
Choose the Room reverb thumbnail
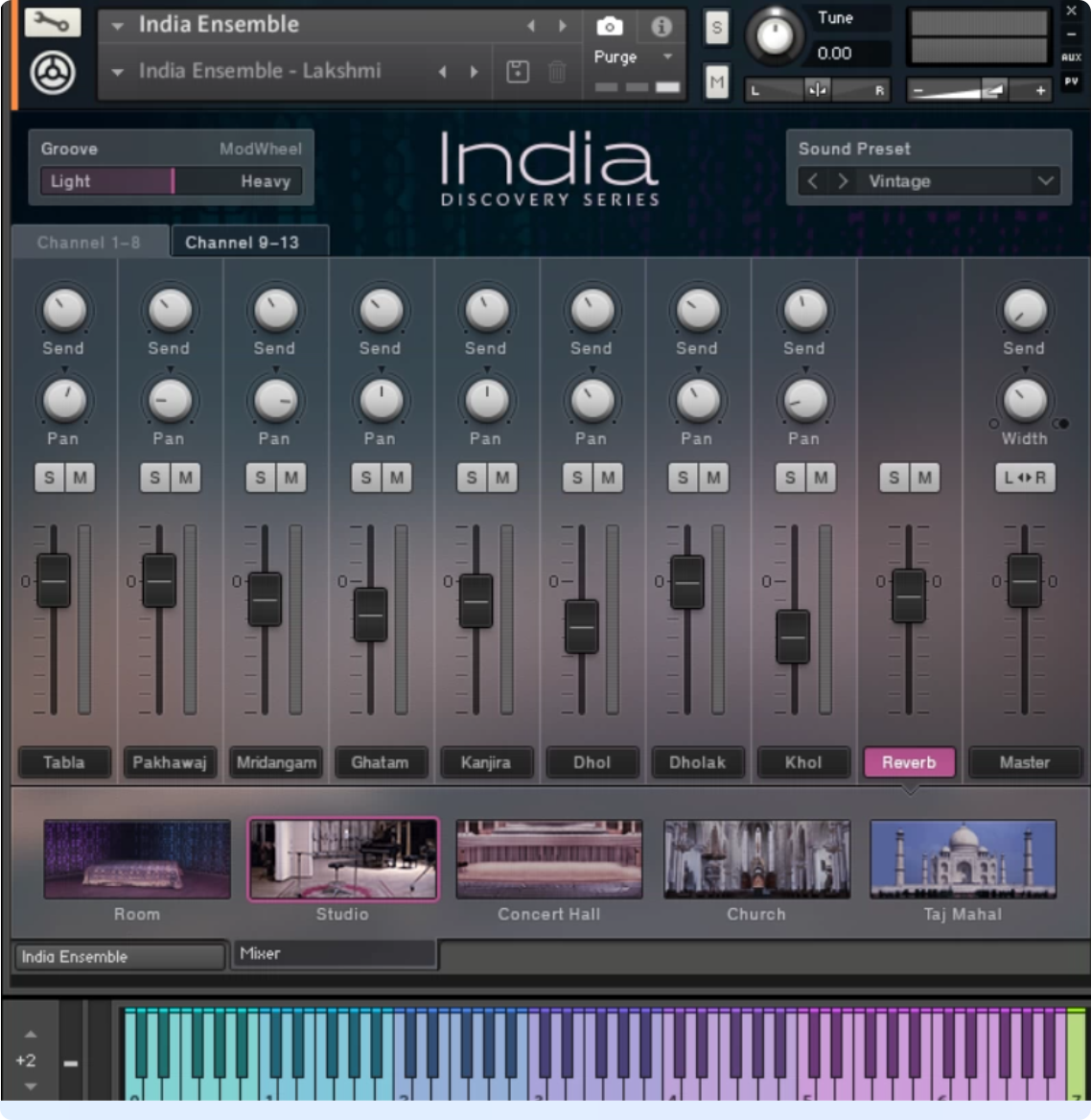(137, 858)
